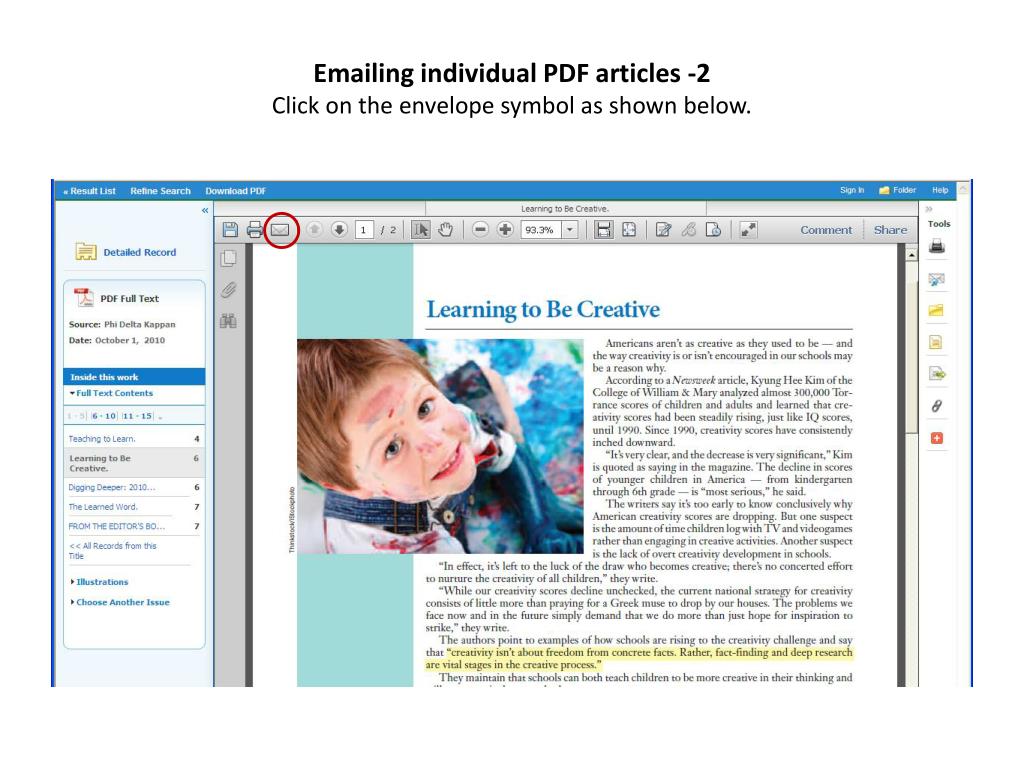Click the highlight text marker icon

pos(688,230)
